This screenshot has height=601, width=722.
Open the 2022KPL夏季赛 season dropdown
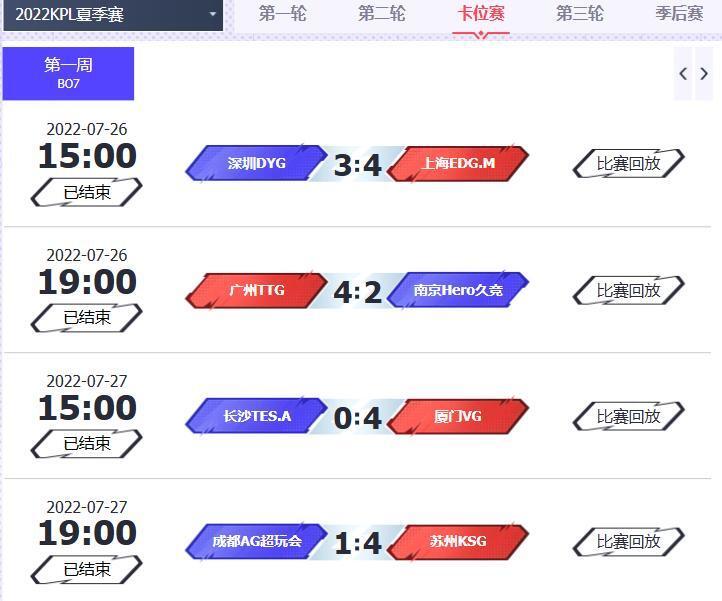tap(113, 15)
